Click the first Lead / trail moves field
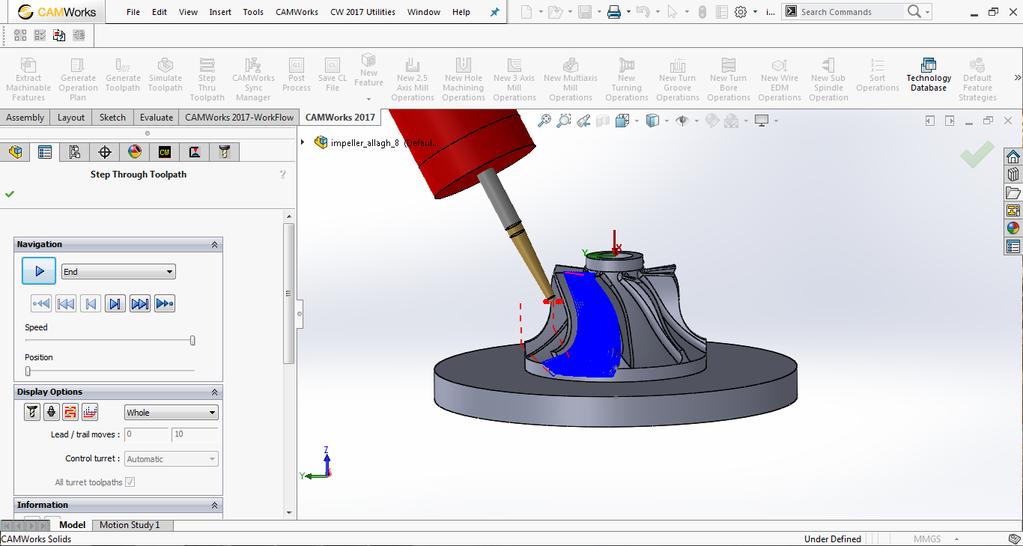 146,434
